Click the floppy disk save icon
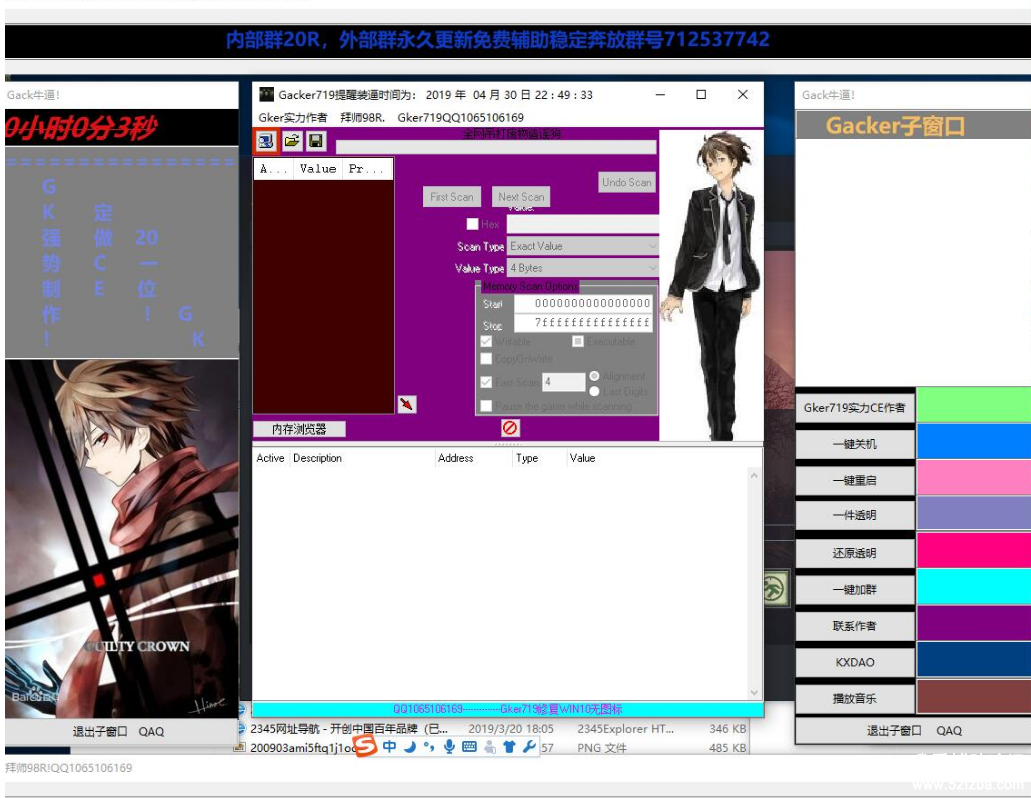Viewport: 1031px width, 798px height. (x=316, y=141)
